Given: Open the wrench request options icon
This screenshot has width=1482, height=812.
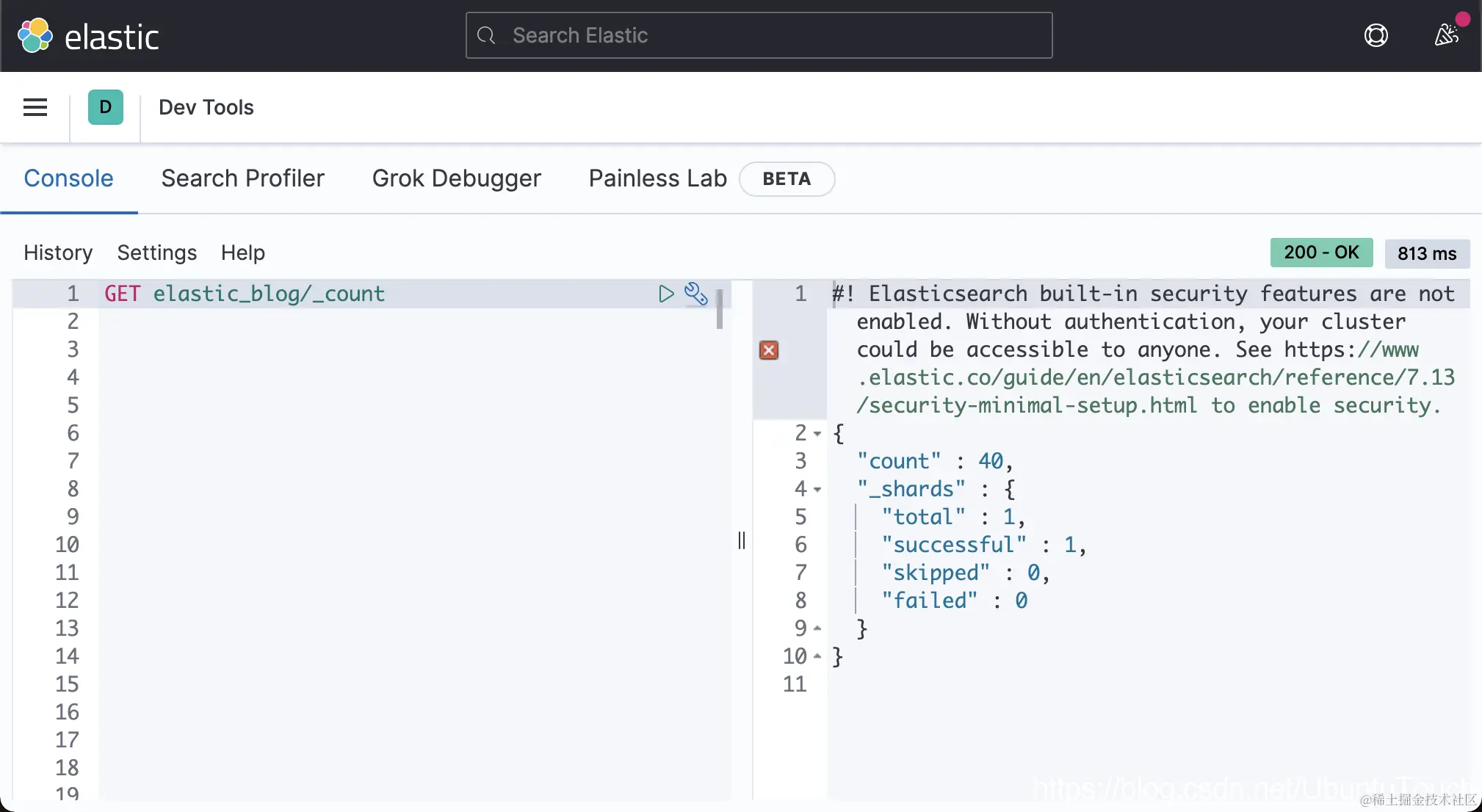Looking at the screenshot, I should (695, 294).
